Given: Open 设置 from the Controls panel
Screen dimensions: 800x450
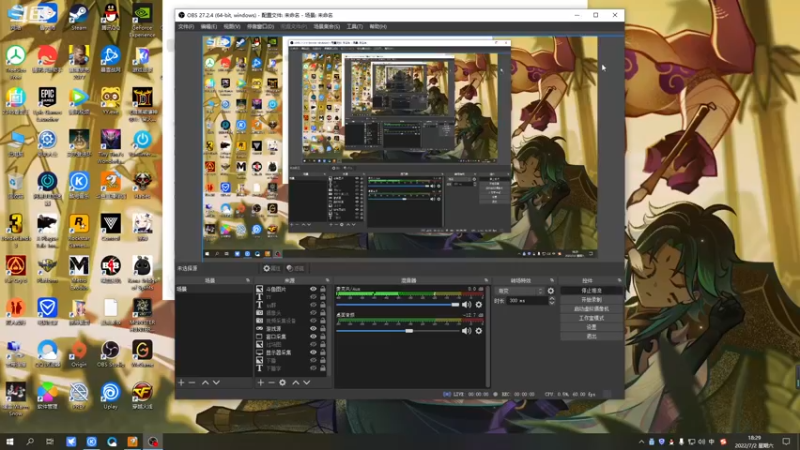Looking at the screenshot, I should [x=591, y=327].
